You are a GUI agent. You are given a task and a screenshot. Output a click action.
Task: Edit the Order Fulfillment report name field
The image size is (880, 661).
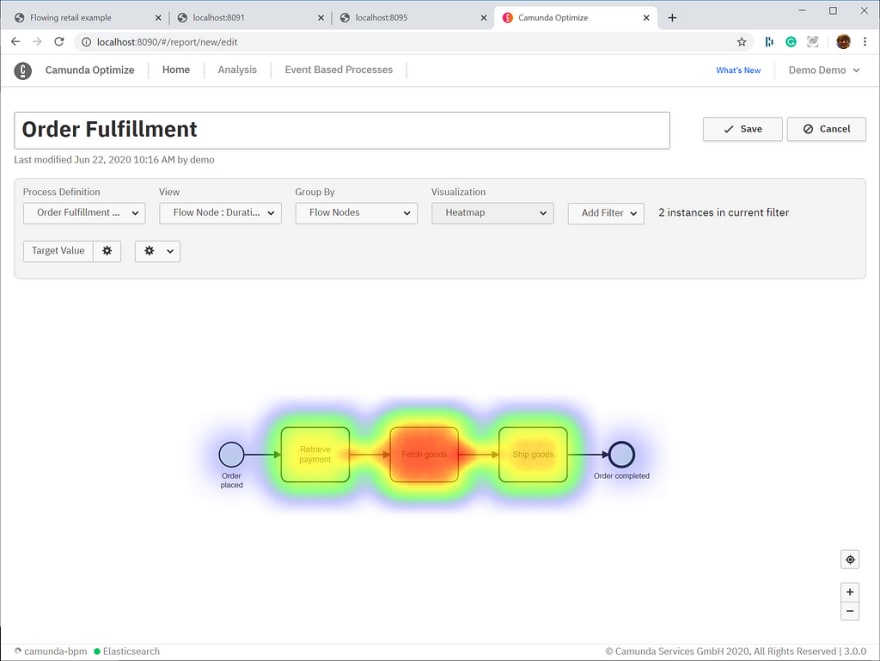(342, 130)
